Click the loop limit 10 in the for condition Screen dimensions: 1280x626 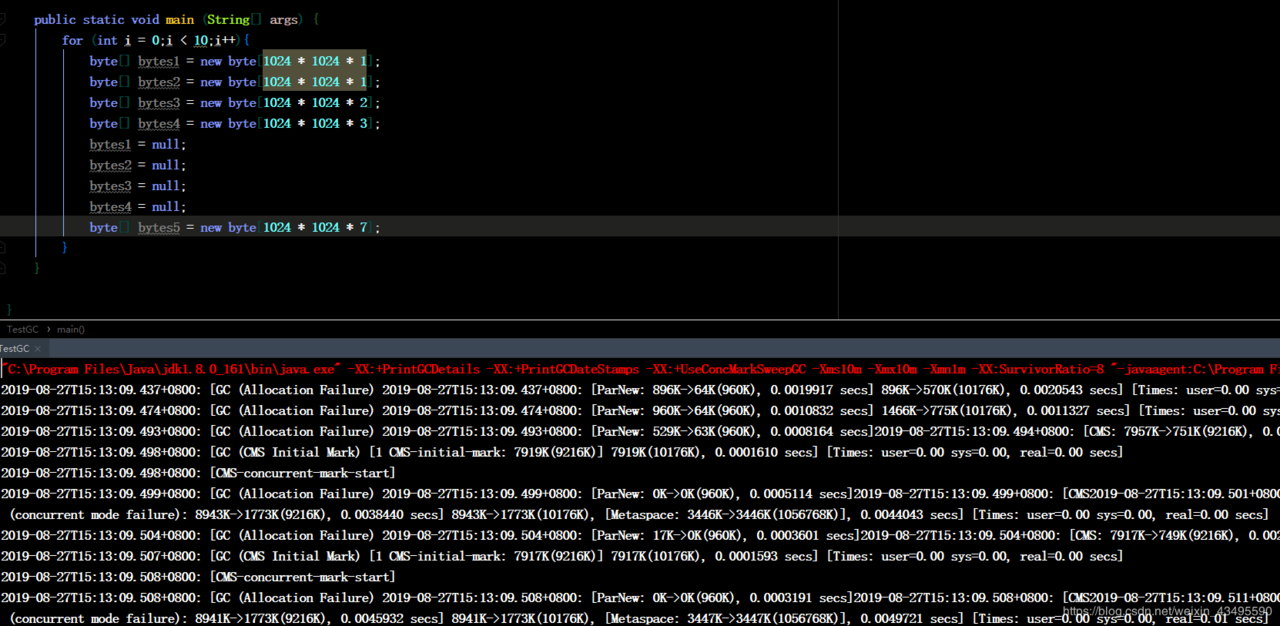coord(201,40)
